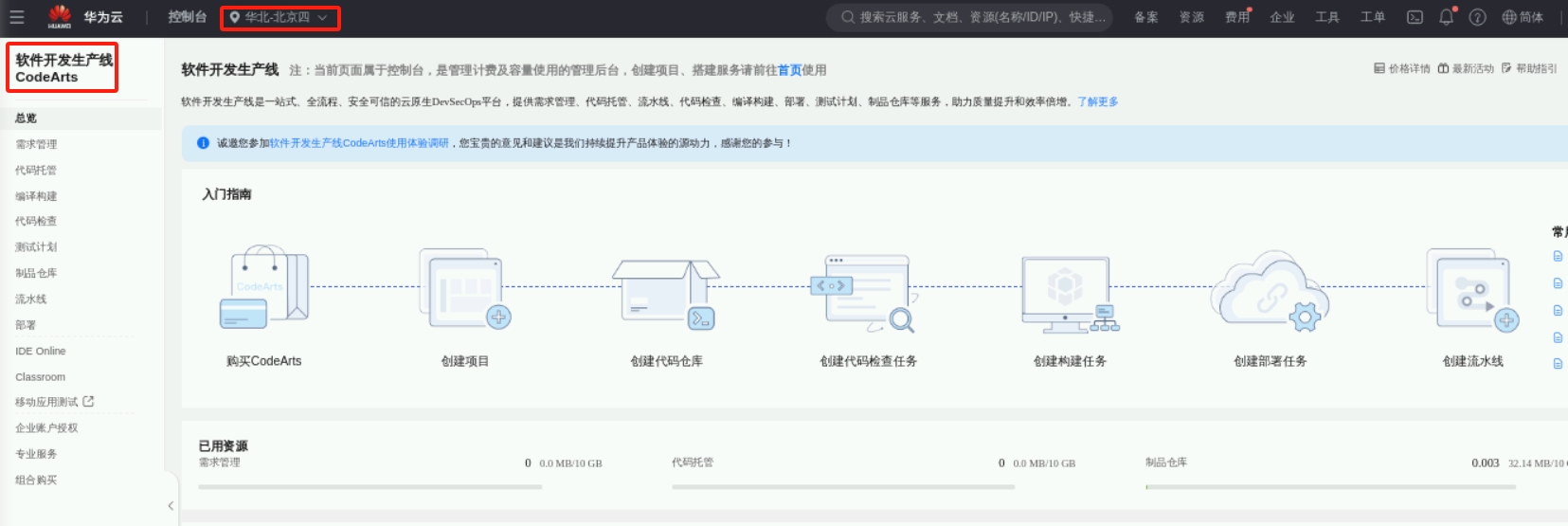The image size is (1568, 526).
Task: Open the CodeArts使用体验调研 survey link
Action: click(x=359, y=143)
